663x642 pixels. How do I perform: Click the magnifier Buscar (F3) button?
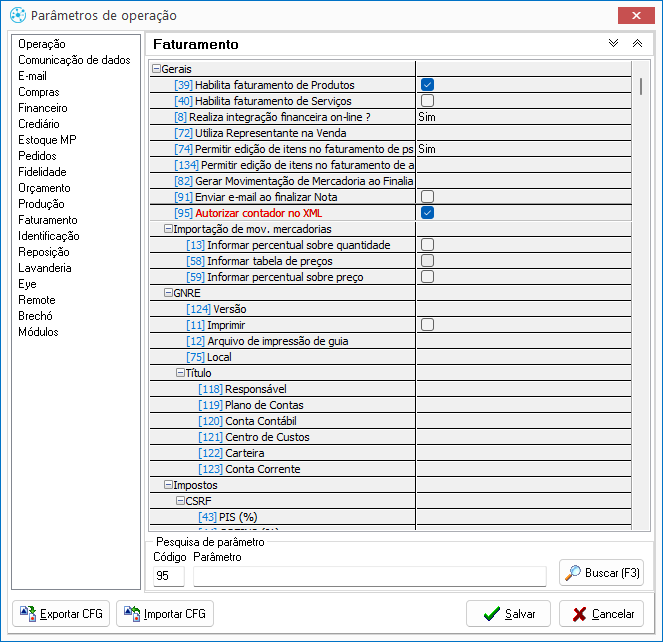[601, 573]
